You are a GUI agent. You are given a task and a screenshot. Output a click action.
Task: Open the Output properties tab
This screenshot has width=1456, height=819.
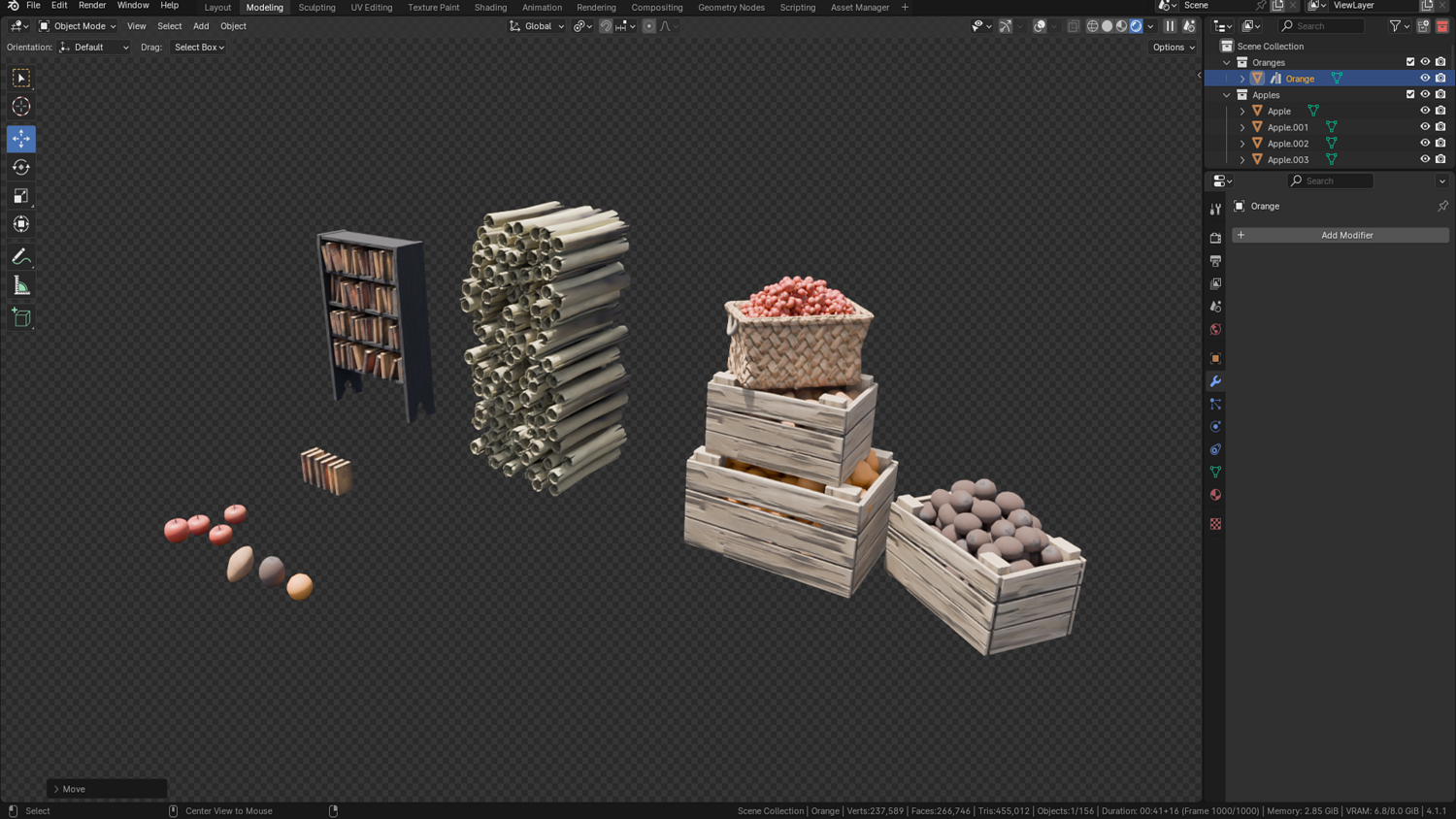pos(1215,261)
